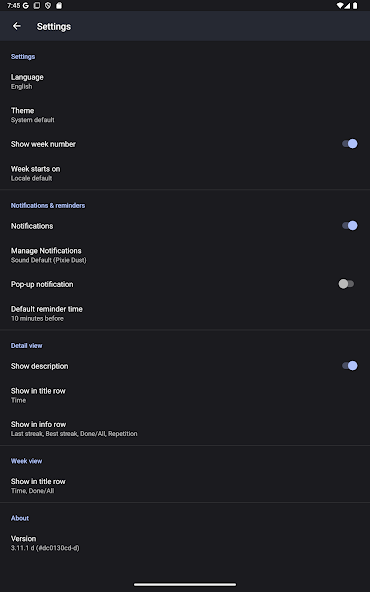Viewport: 370px width, 592px height.
Task: Open Default reminder time setting
Action: 185,313
